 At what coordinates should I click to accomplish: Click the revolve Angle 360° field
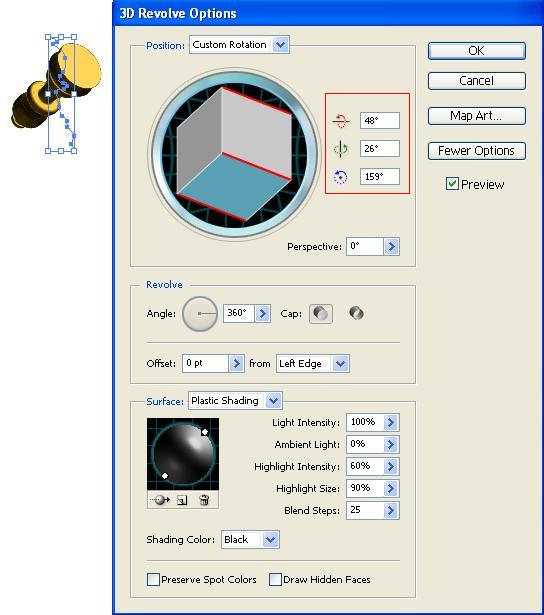point(239,313)
